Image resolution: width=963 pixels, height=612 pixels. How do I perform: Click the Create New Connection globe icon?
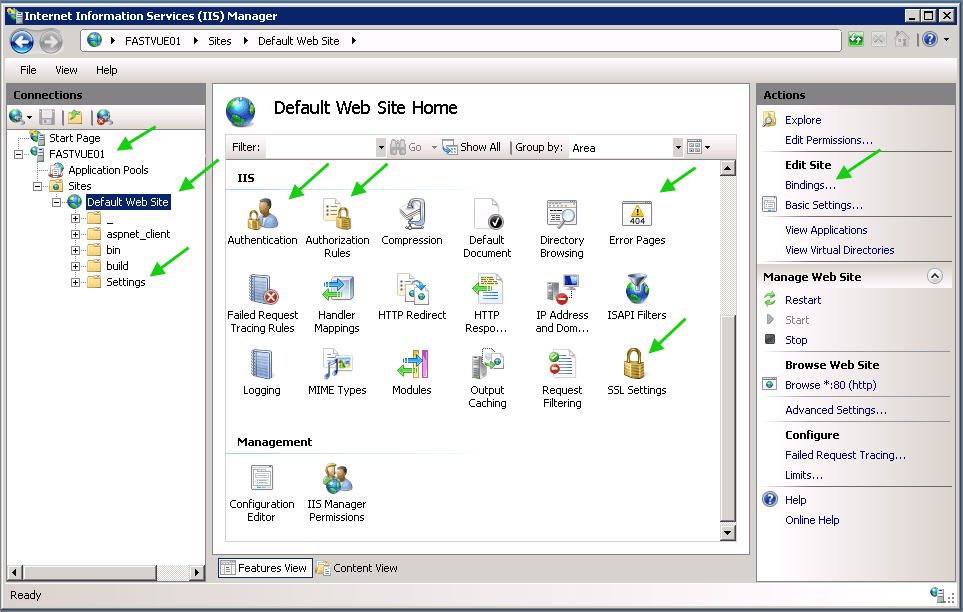pos(17,117)
